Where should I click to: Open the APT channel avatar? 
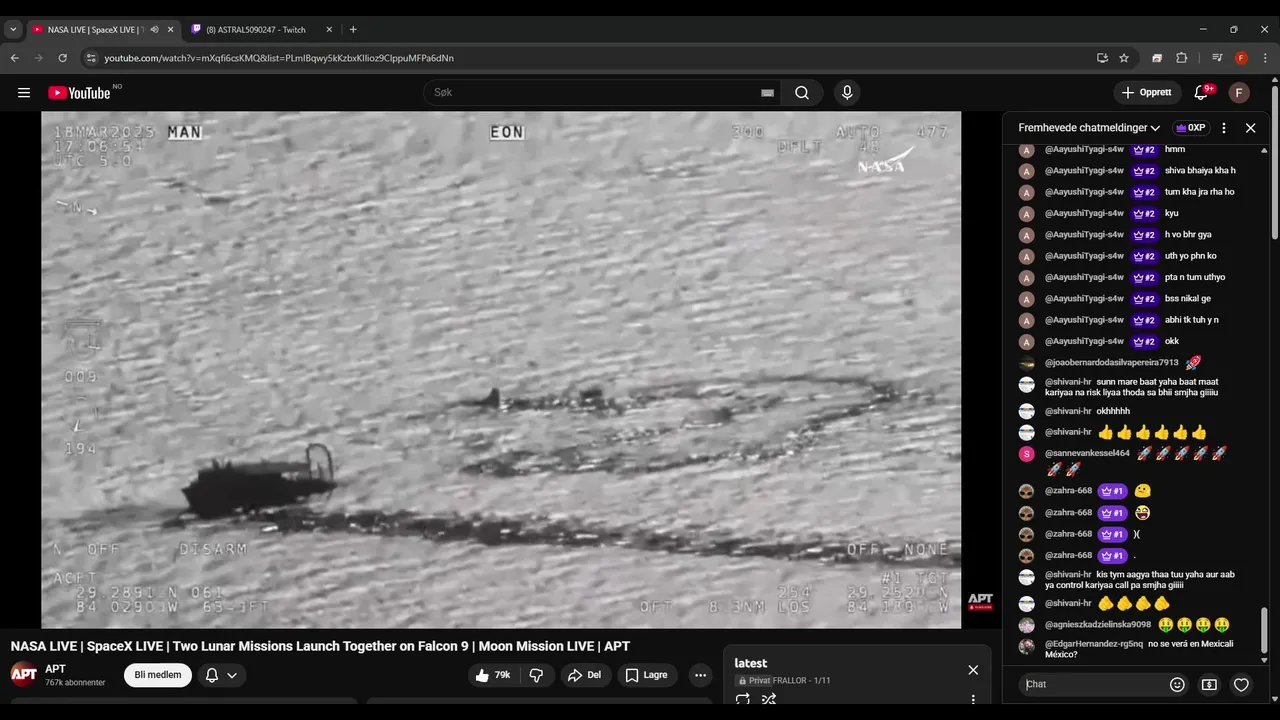24,675
